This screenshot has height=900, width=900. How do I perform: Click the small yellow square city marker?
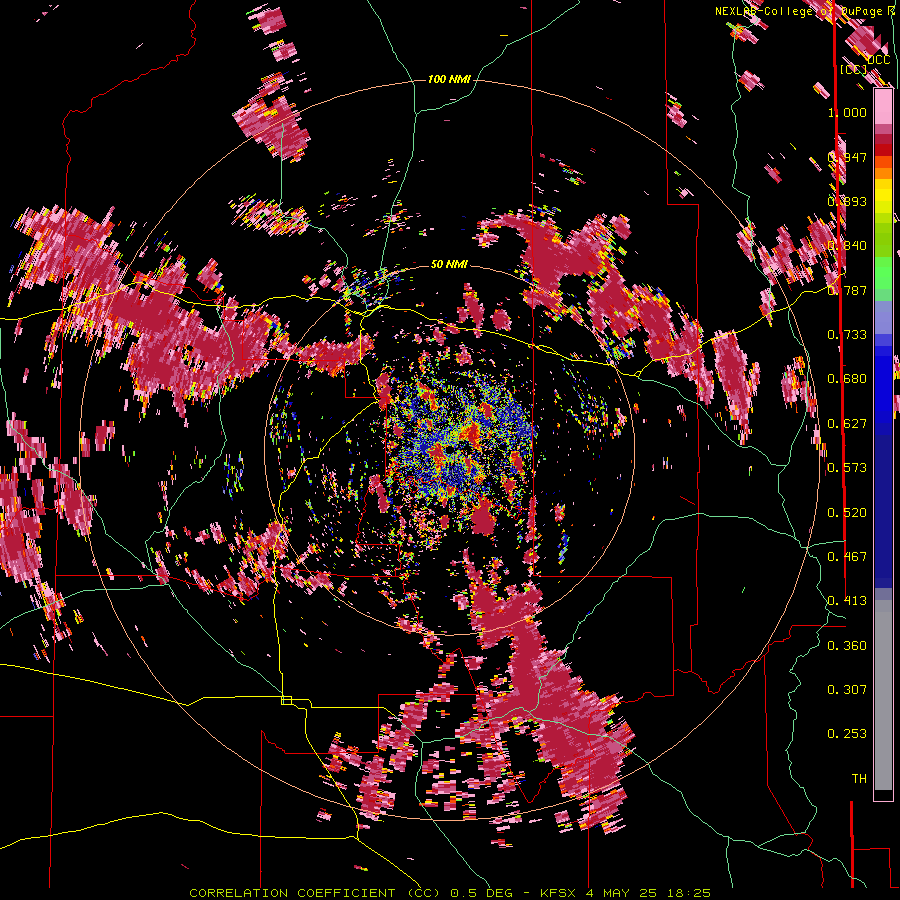point(286,700)
